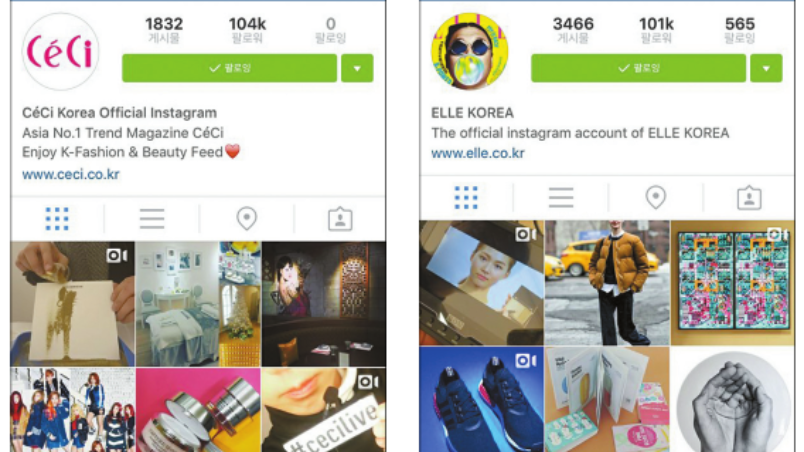Open the CéCi logo profile picture
This screenshot has height=452, width=804.
click(x=61, y=52)
